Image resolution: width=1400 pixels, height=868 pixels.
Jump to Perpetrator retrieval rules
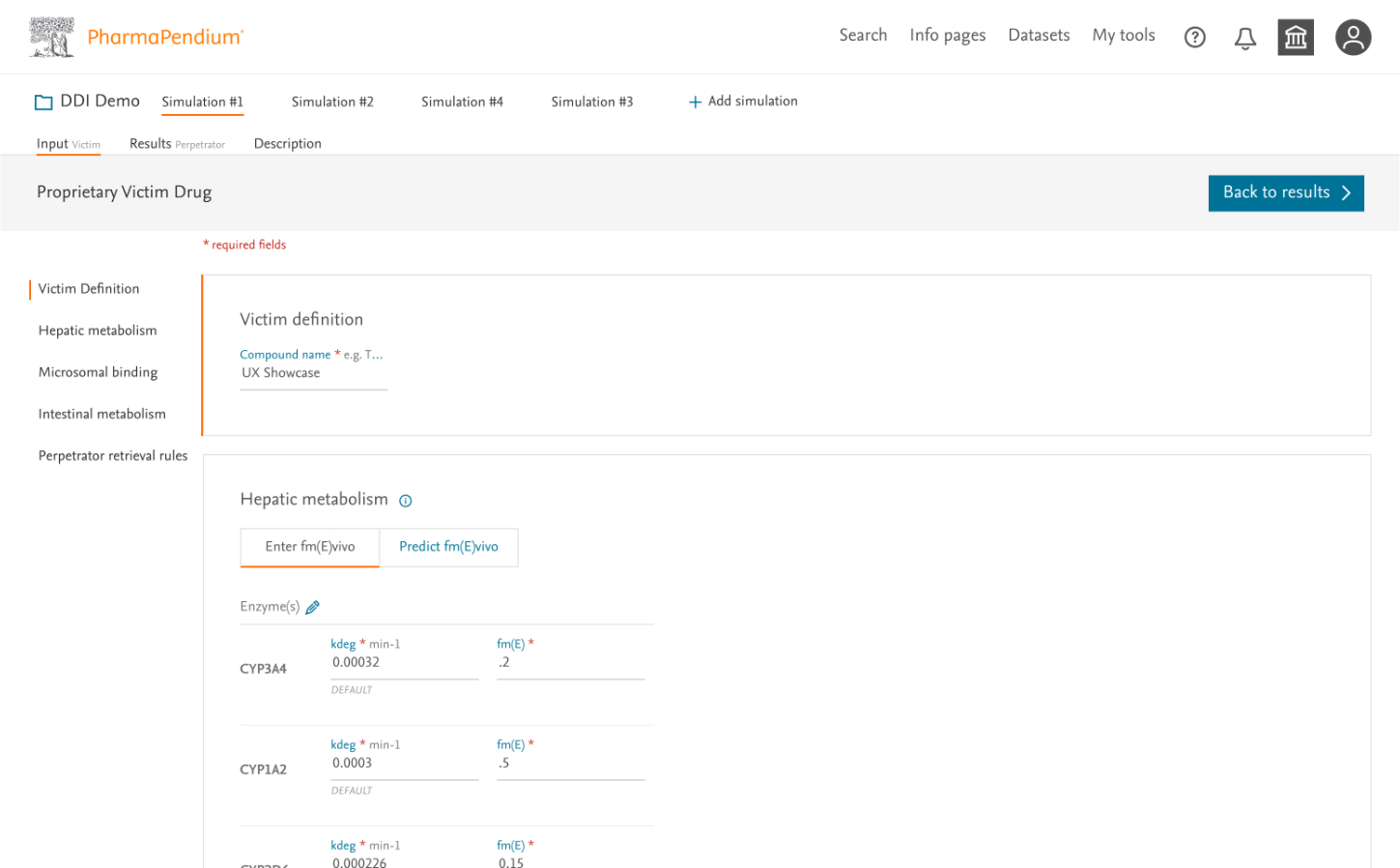[x=113, y=455]
